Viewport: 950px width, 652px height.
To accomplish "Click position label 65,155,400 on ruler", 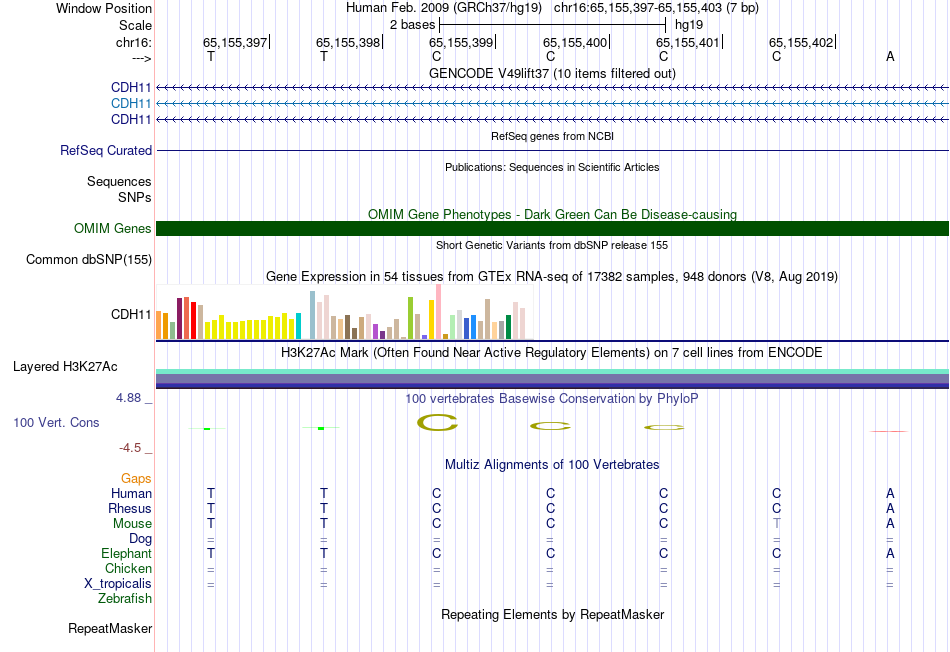I will [575, 42].
